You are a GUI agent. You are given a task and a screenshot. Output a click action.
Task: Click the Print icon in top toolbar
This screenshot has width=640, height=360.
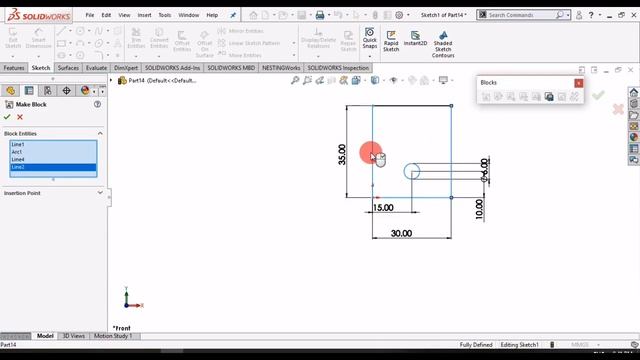click(x=320, y=15)
